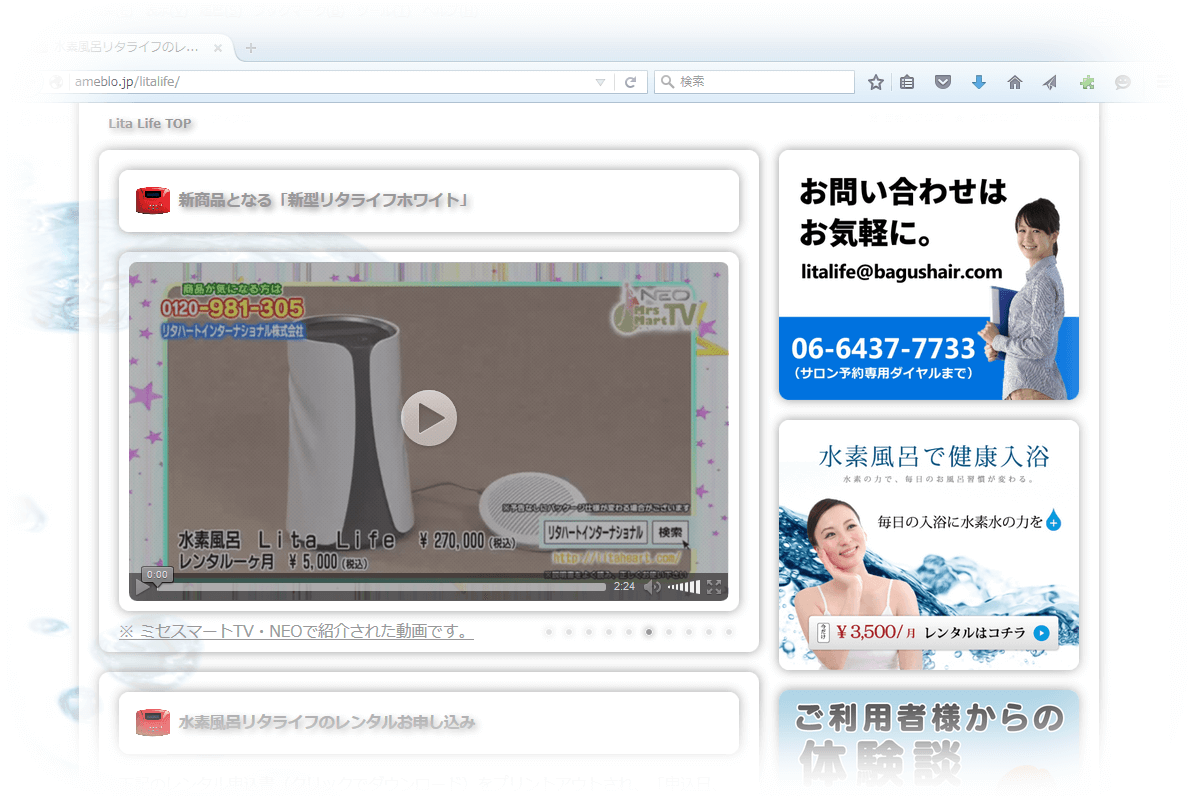Viewport: 1194px width, 796px height.
Task: Click the レンタルはコチラ button
Action: click(x=934, y=633)
